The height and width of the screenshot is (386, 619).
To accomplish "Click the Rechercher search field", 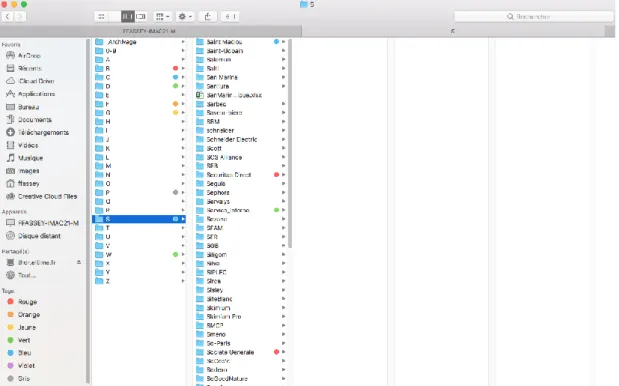I will point(534,17).
